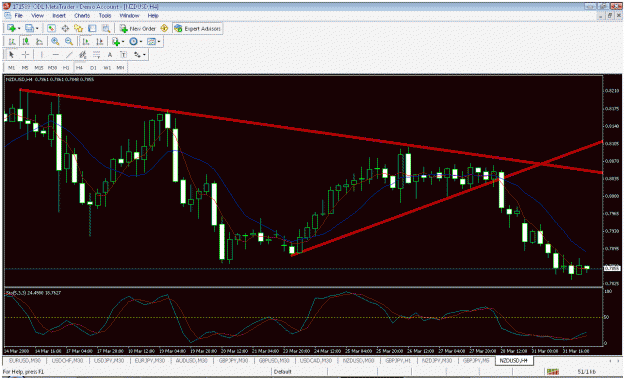
Task: Open the File menu
Action: [x=18, y=16]
